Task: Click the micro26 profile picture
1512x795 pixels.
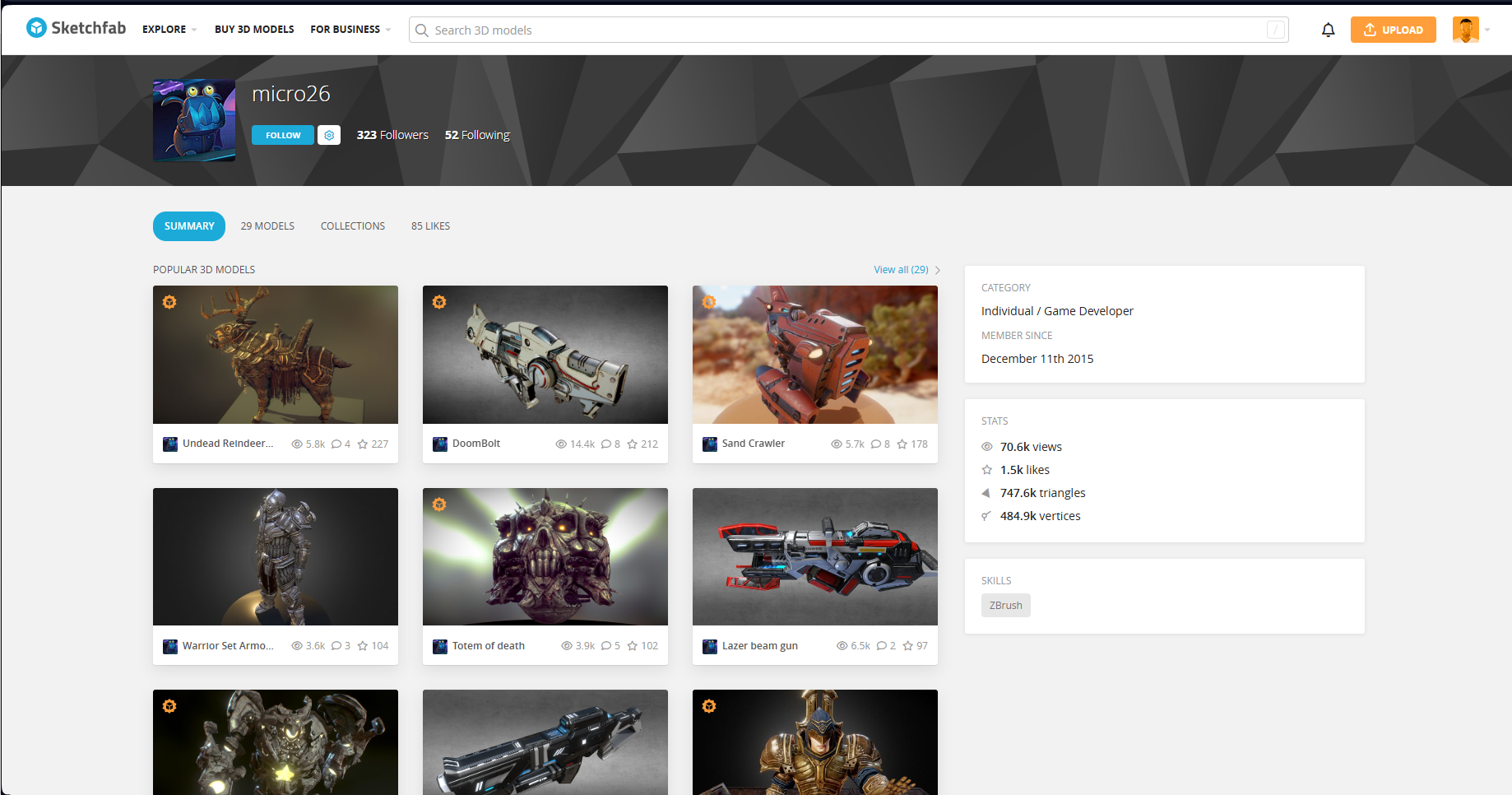Action: pyautogui.click(x=194, y=120)
